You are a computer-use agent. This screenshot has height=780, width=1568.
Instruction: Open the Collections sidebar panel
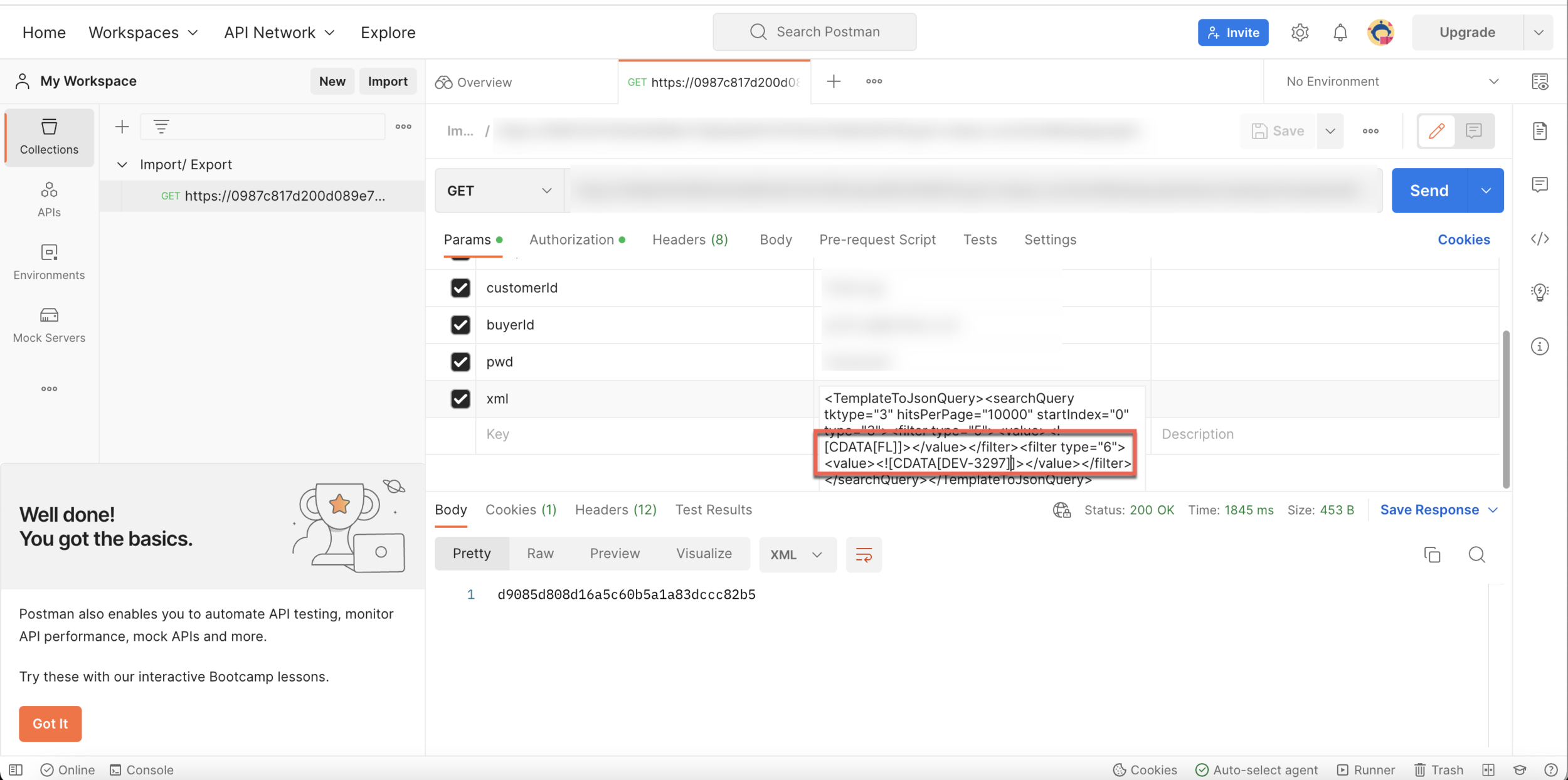tap(49, 137)
